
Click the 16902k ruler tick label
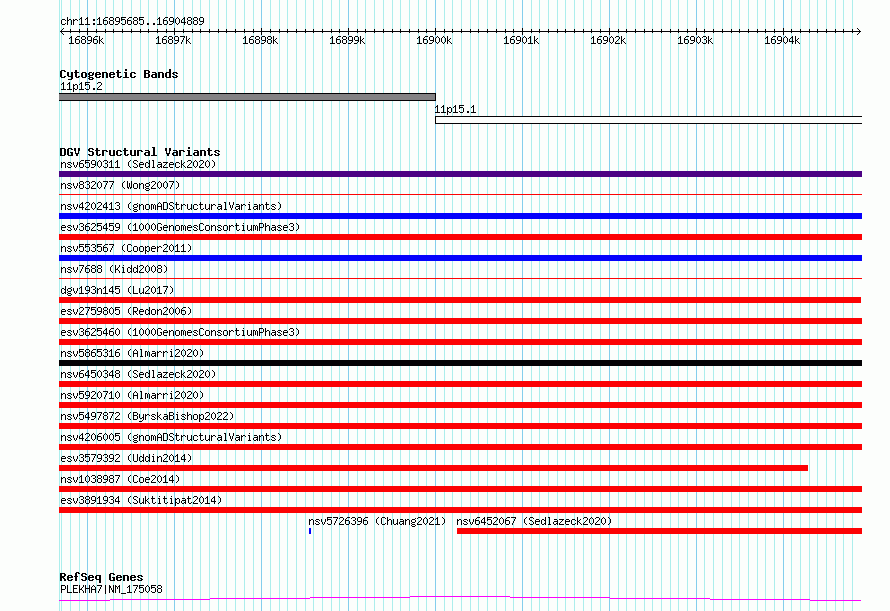tap(608, 40)
